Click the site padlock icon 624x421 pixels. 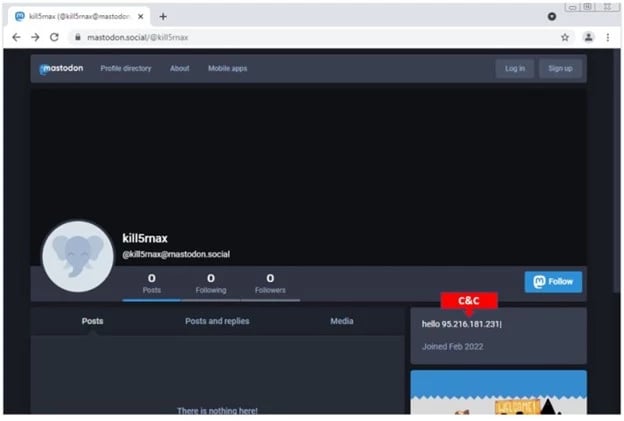point(77,37)
